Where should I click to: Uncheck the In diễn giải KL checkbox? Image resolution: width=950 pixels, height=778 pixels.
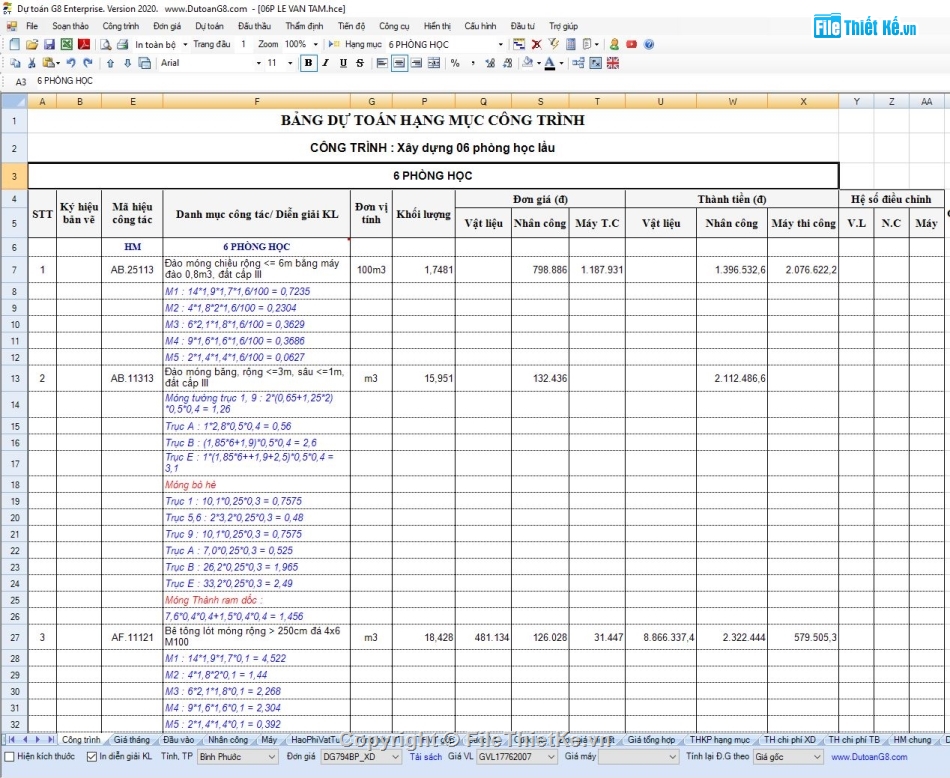point(91,757)
